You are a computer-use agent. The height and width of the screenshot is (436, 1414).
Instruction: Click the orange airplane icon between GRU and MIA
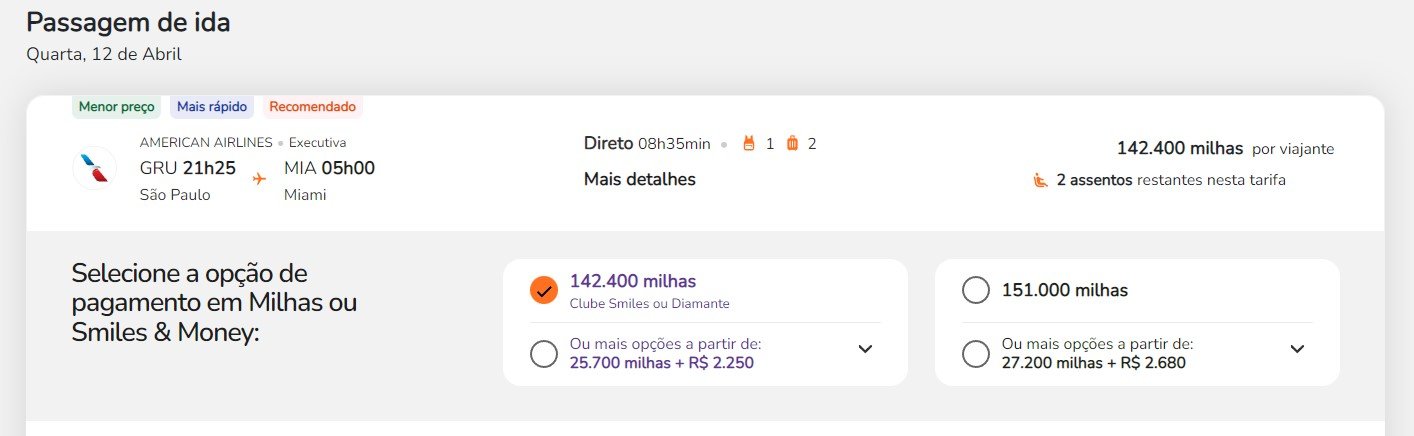[260, 179]
